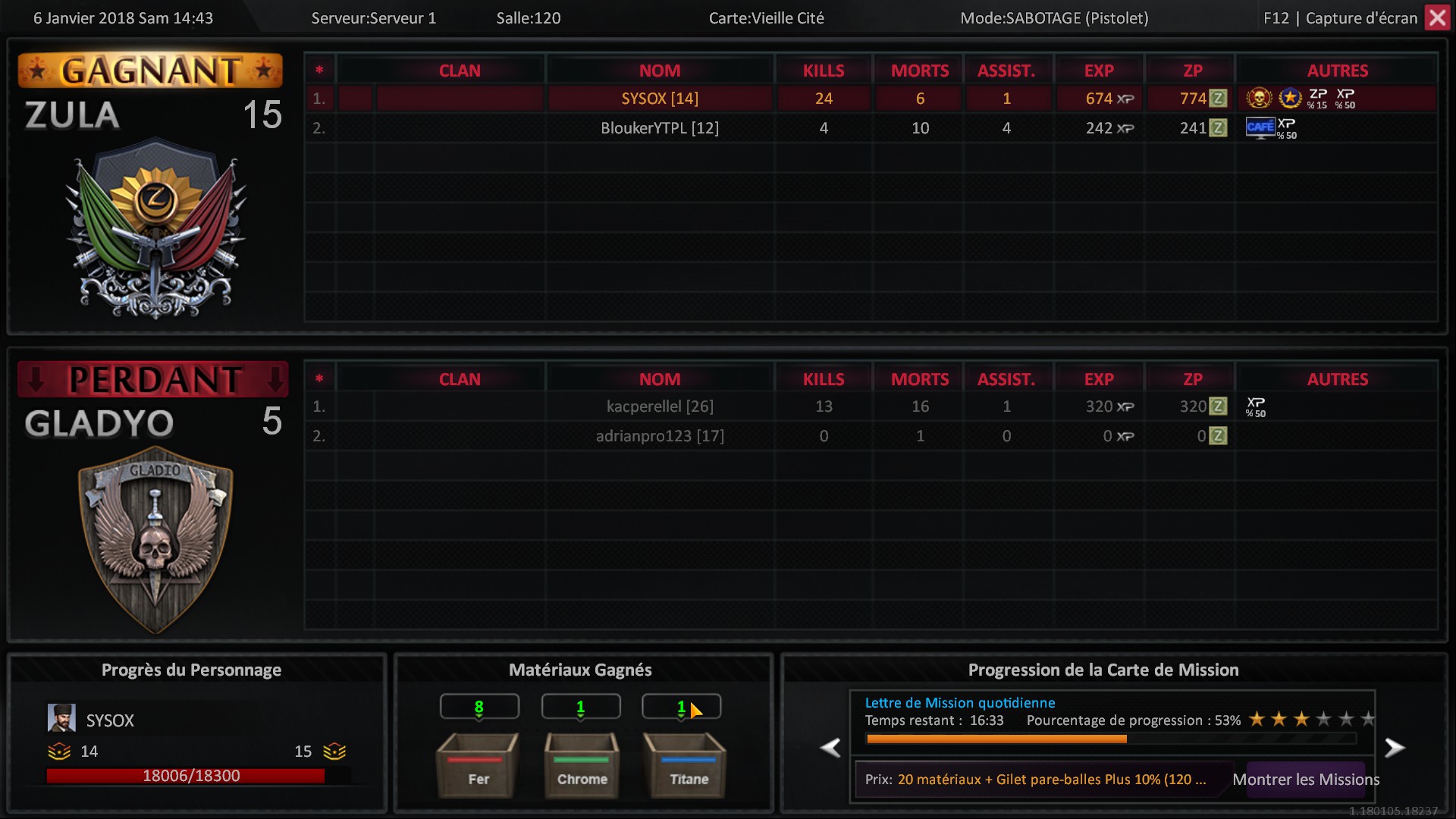Click 'Serveur:Serveur 1' in top bar
The width and height of the screenshot is (1456, 819).
(x=374, y=18)
